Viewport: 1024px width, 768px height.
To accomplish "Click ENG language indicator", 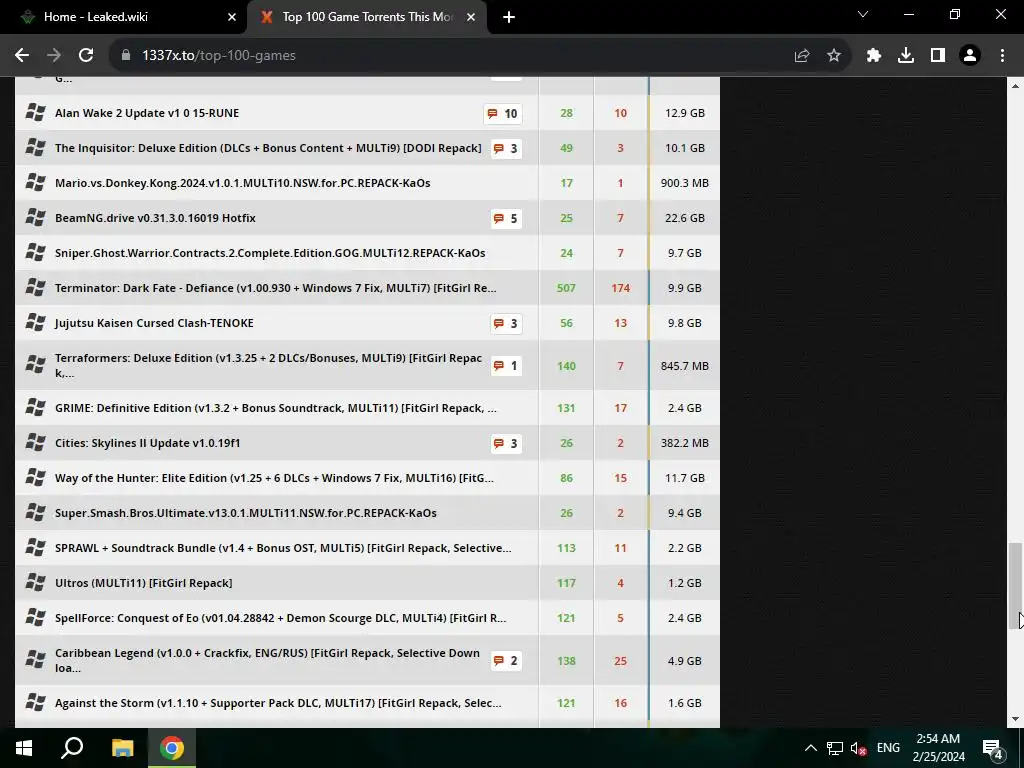I will tap(888, 748).
